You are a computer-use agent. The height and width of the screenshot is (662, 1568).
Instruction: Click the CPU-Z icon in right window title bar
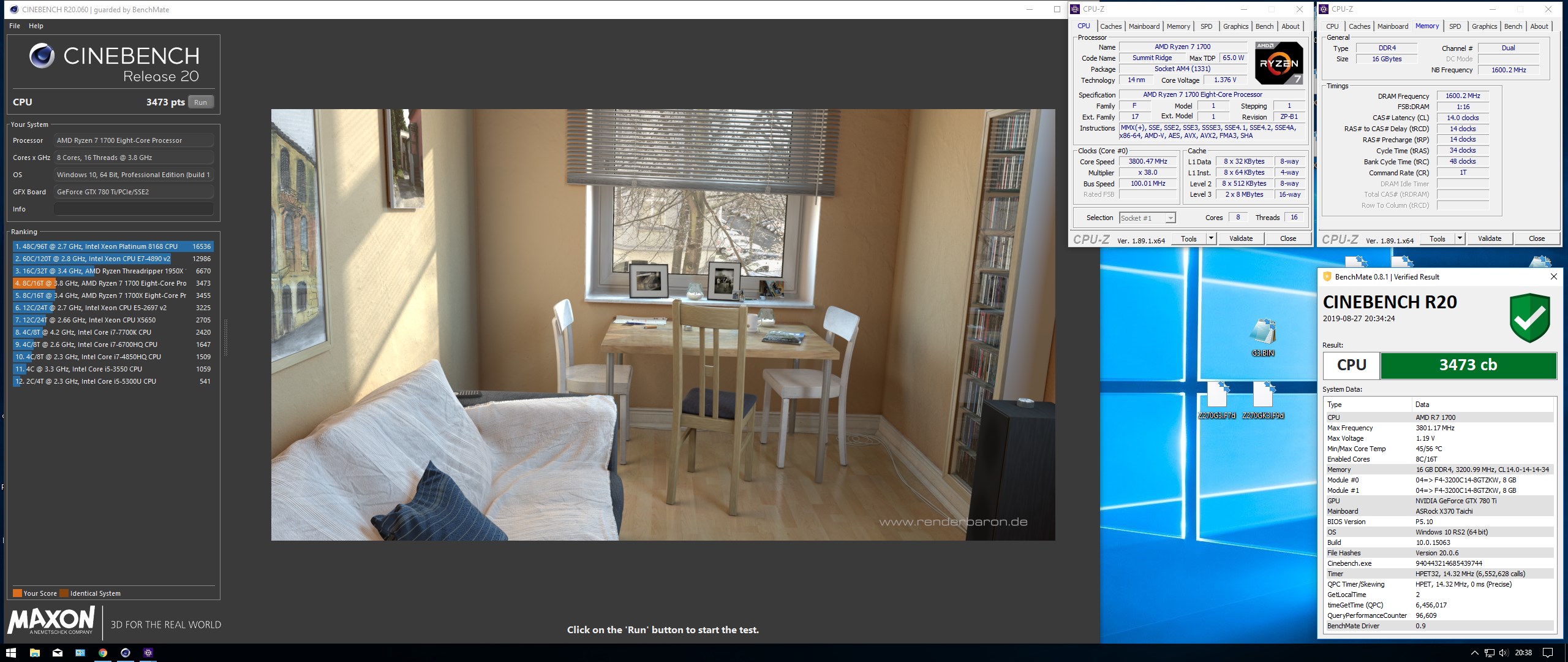(1324, 9)
